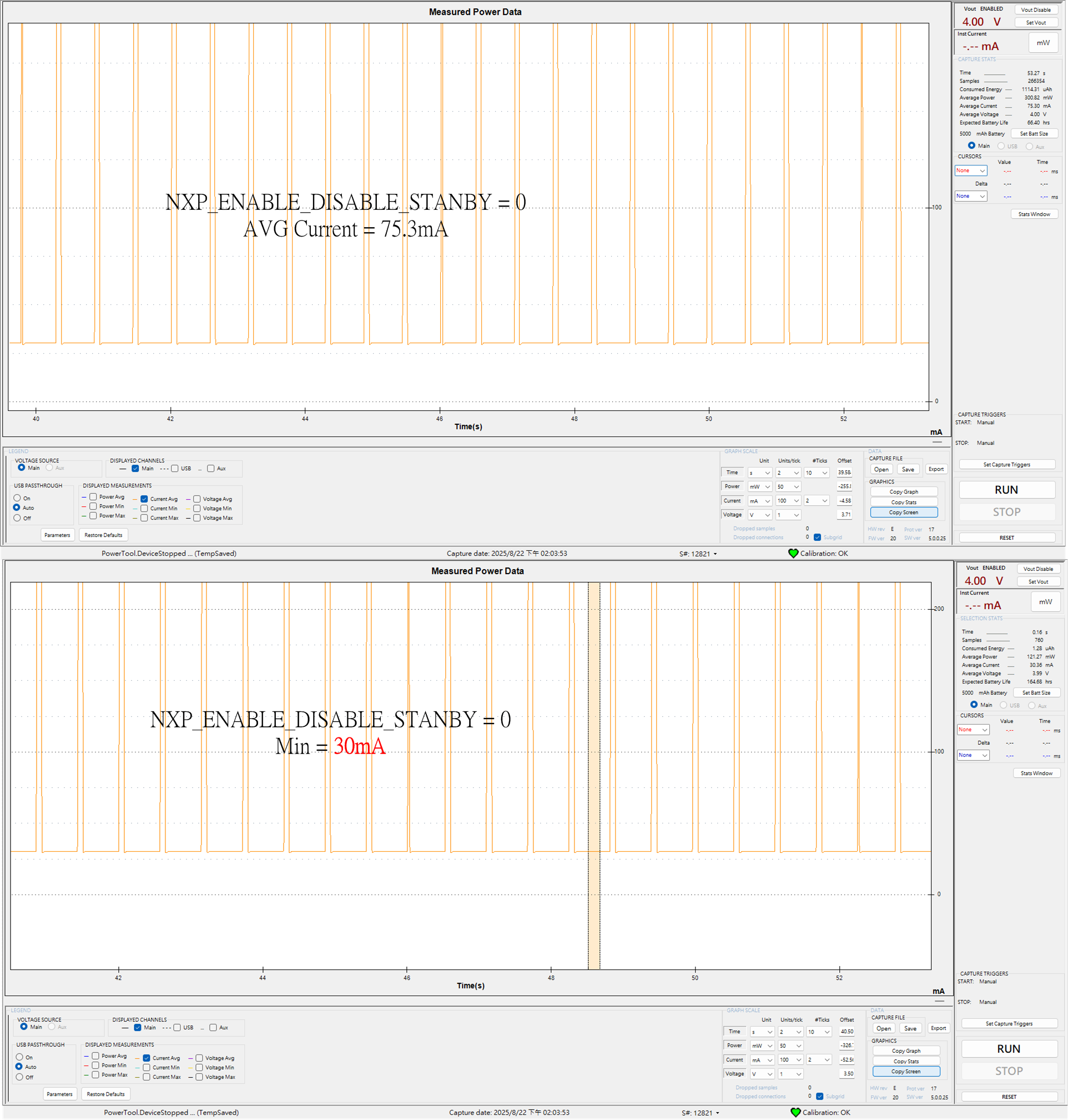
Task: Enable the USB displayed channel in lower window
Action: click(177, 1027)
